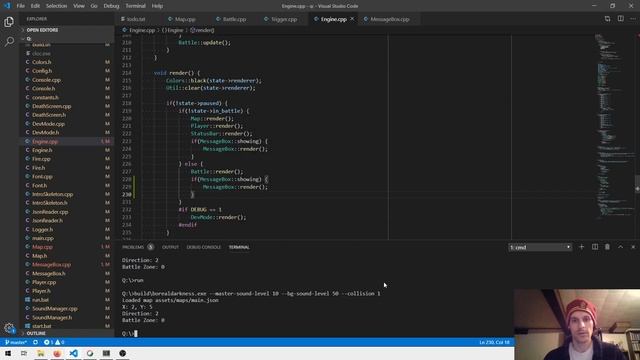Switch to the Map.cpp editor tab
This screenshot has width=640, height=360.
click(x=184, y=19)
